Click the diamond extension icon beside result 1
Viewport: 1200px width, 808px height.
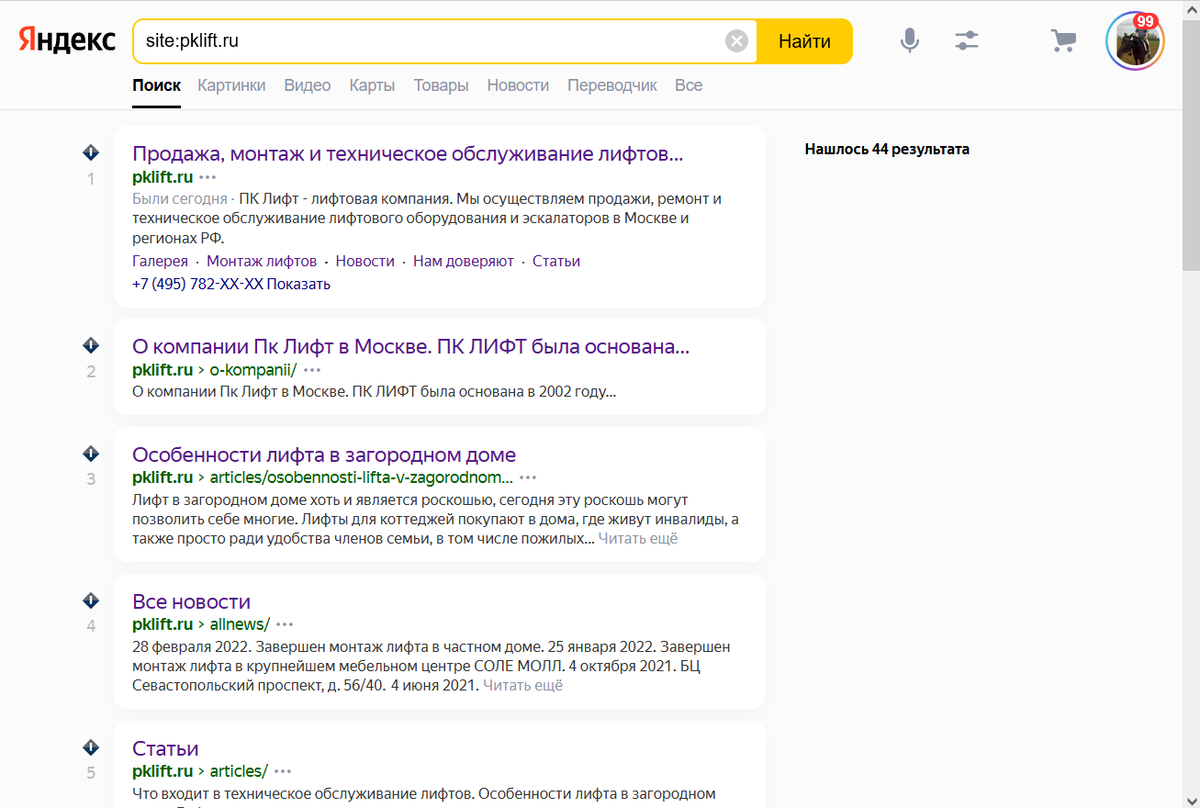90,152
